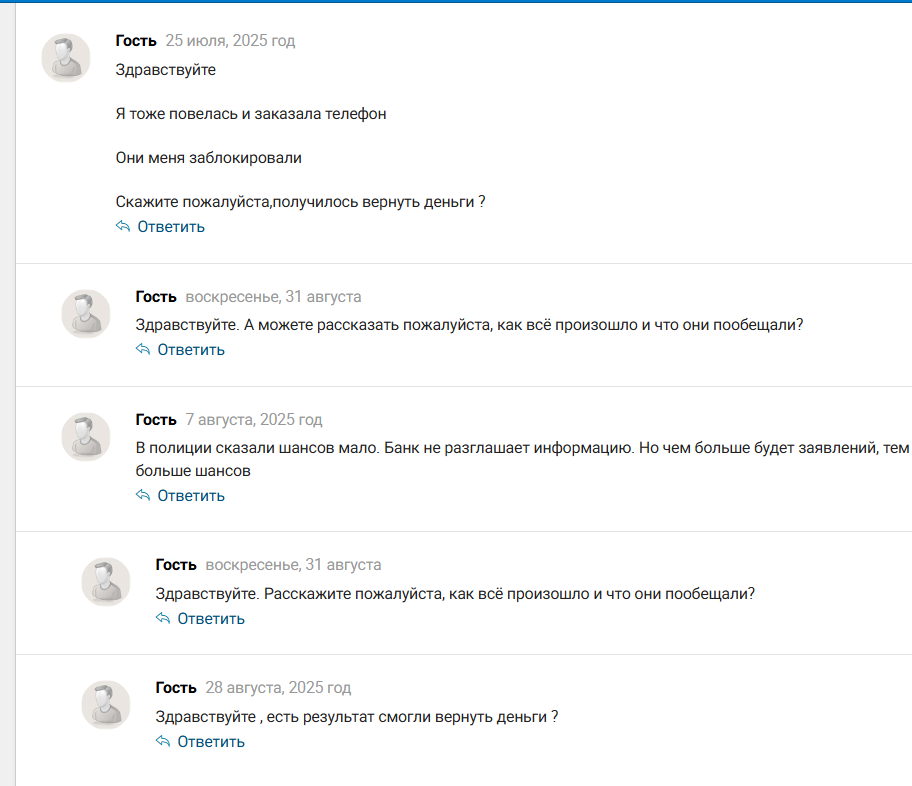This screenshot has width=912, height=786.
Task: Click the "7 августа, 2025 год" timestamp
Action: [254, 420]
